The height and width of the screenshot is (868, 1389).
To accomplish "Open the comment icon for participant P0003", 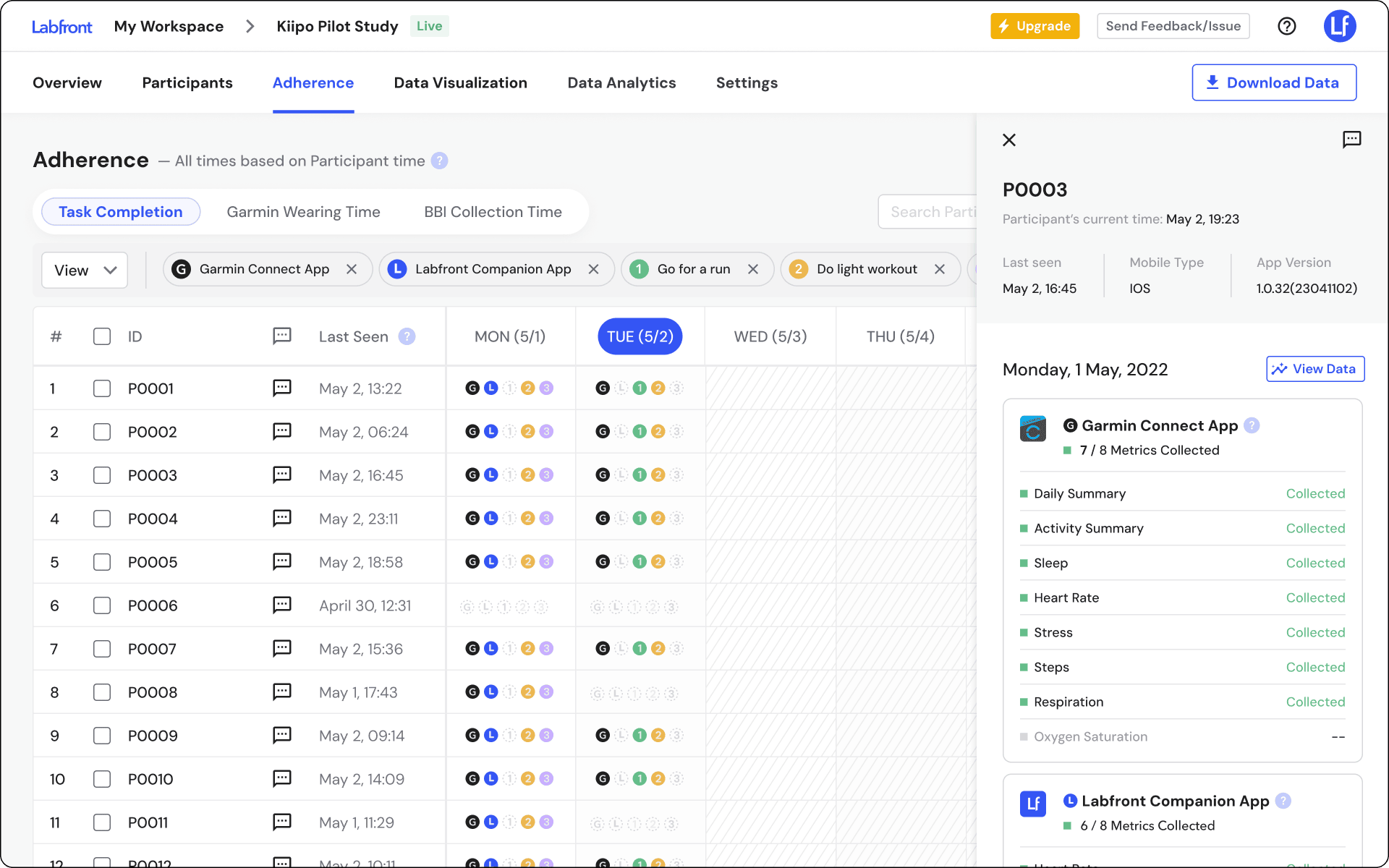I will click(281, 475).
